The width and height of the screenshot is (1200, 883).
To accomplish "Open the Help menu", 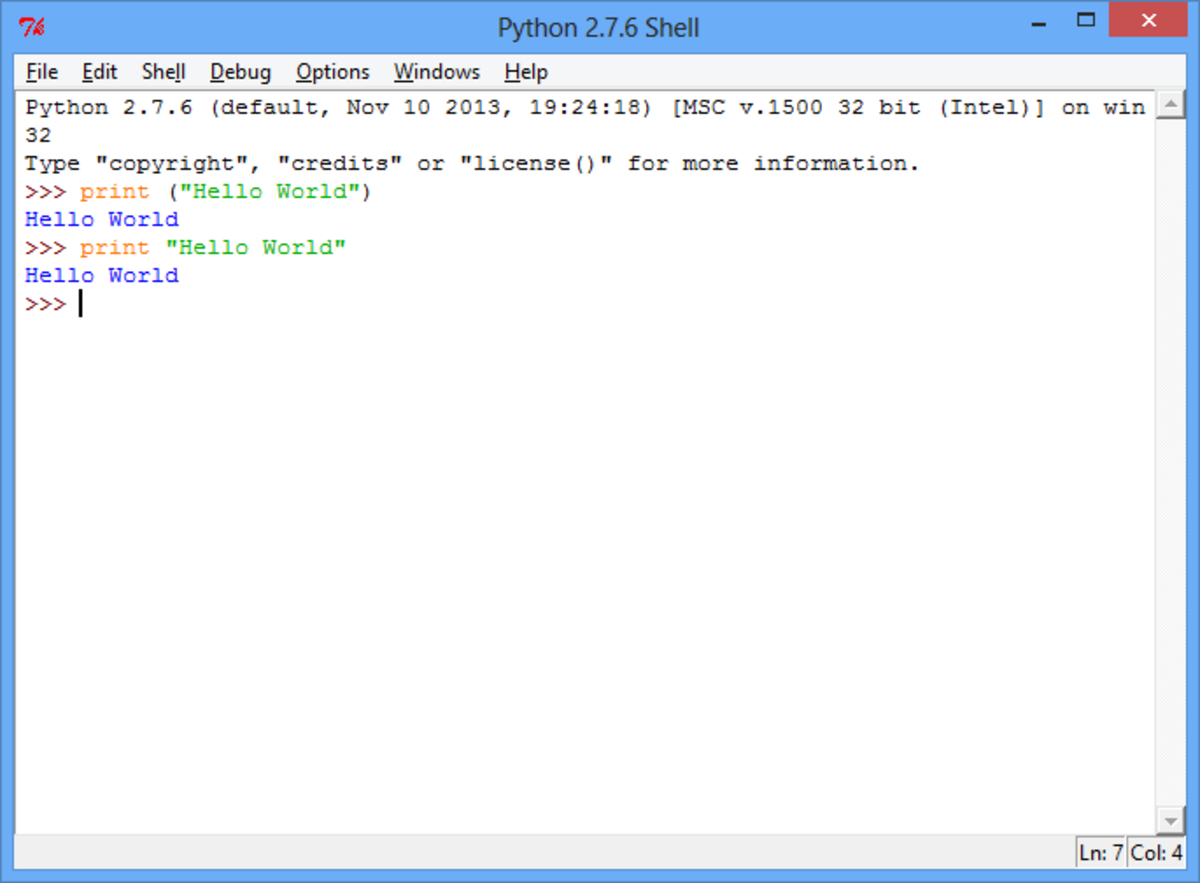I will (525, 71).
